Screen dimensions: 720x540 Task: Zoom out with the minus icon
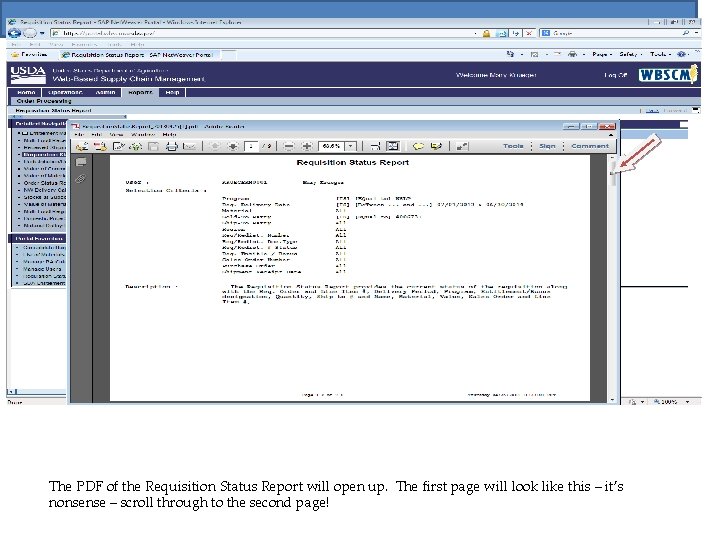pyautogui.click(x=289, y=147)
